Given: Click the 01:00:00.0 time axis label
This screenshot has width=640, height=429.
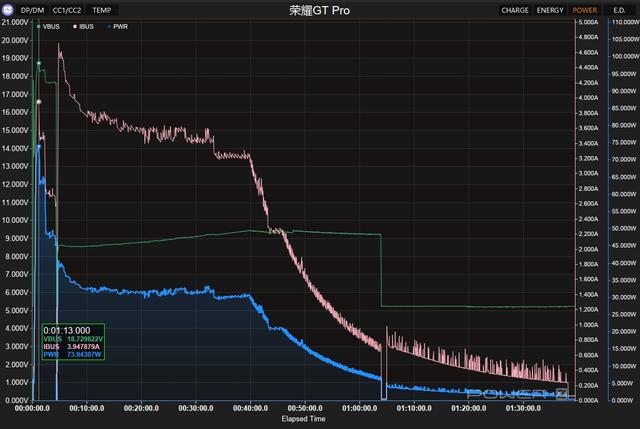Looking at the screenshot, I should (360, 408).
